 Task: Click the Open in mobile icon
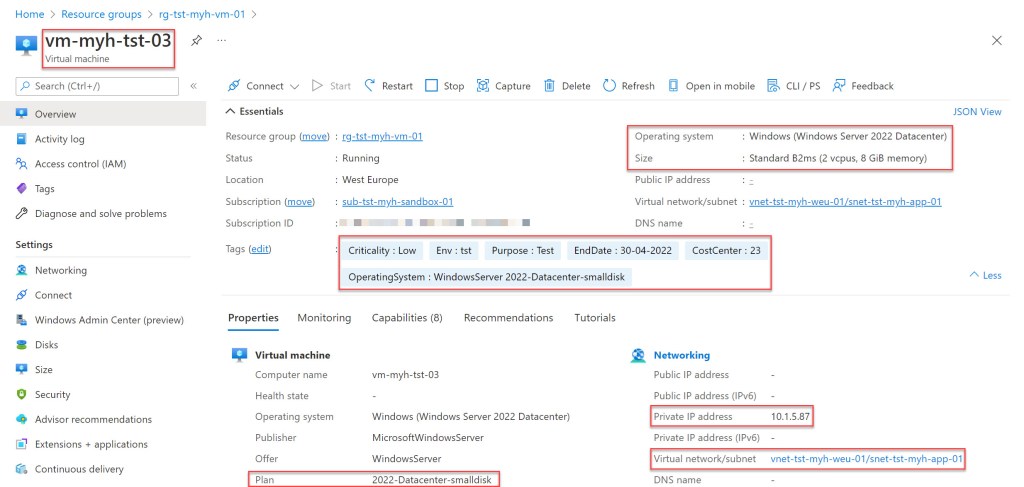tap(673, 86)
